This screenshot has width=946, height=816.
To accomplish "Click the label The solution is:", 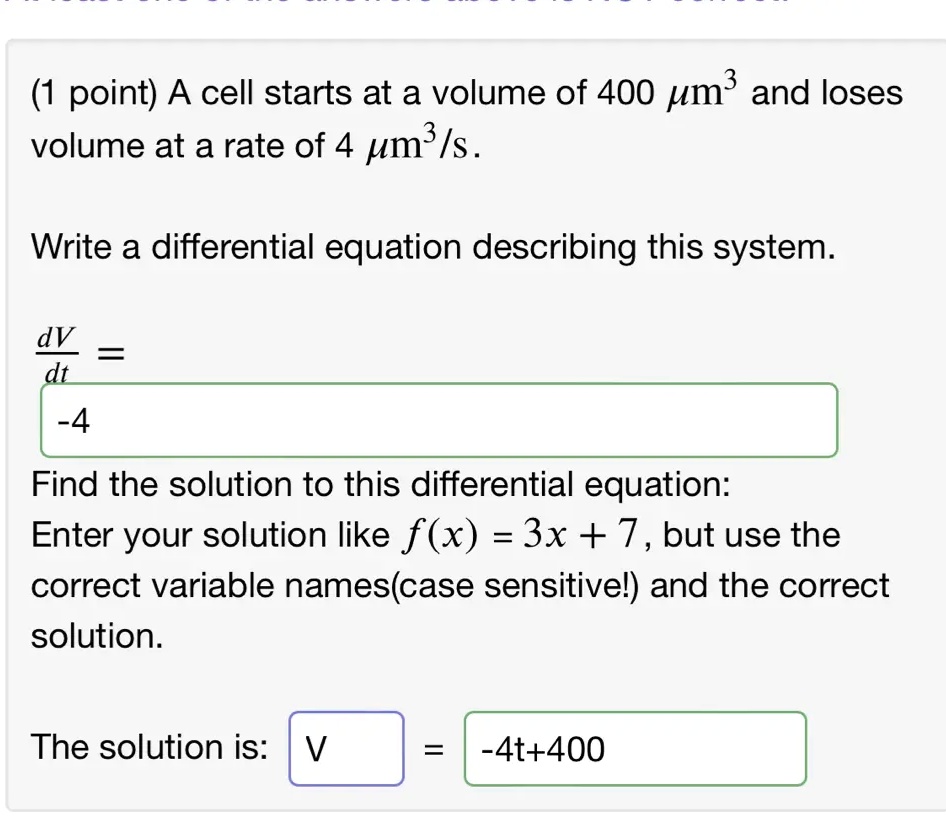I will click(146, 747).
